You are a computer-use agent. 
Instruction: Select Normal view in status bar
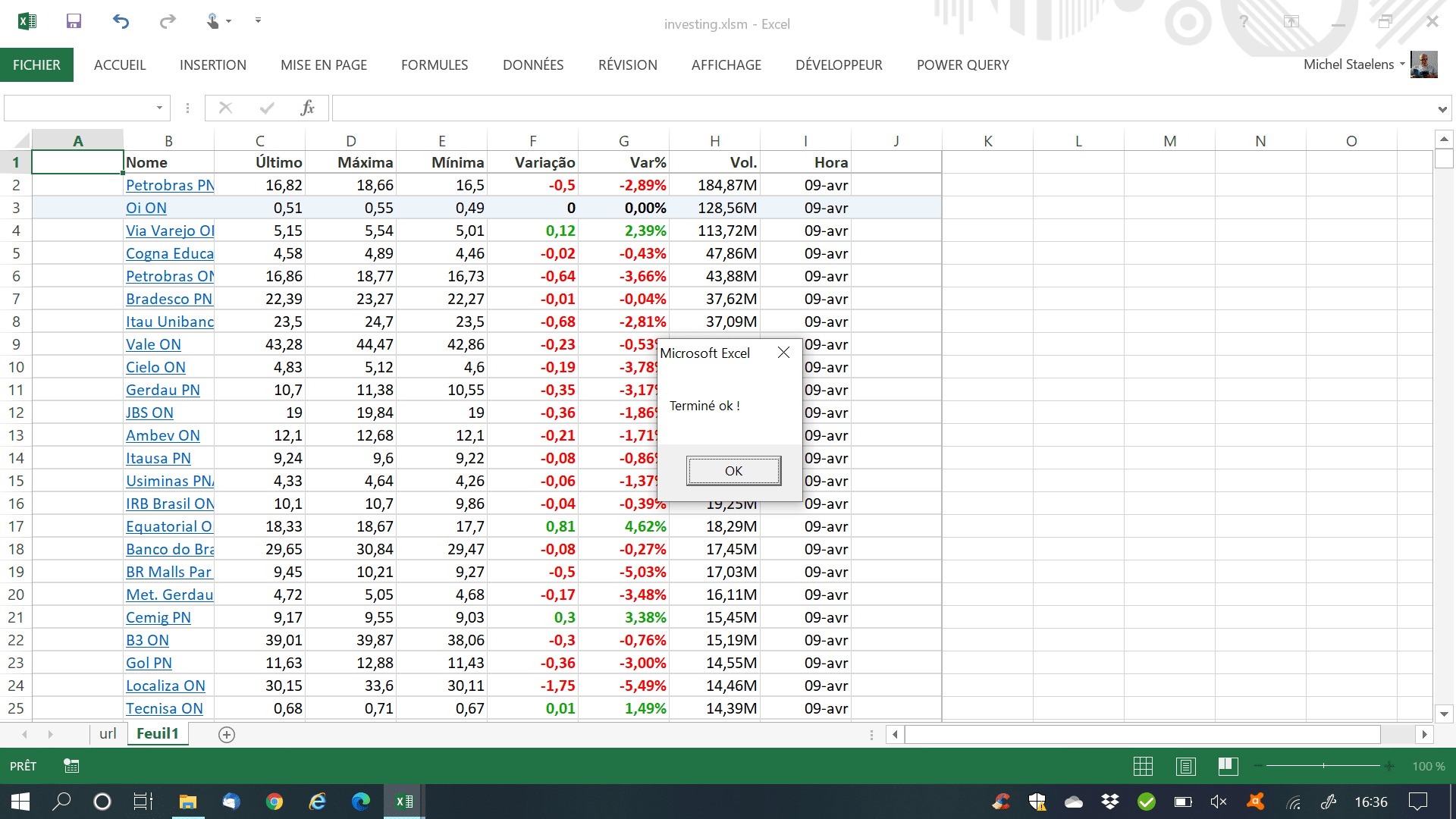click(x=1143, y=767)
